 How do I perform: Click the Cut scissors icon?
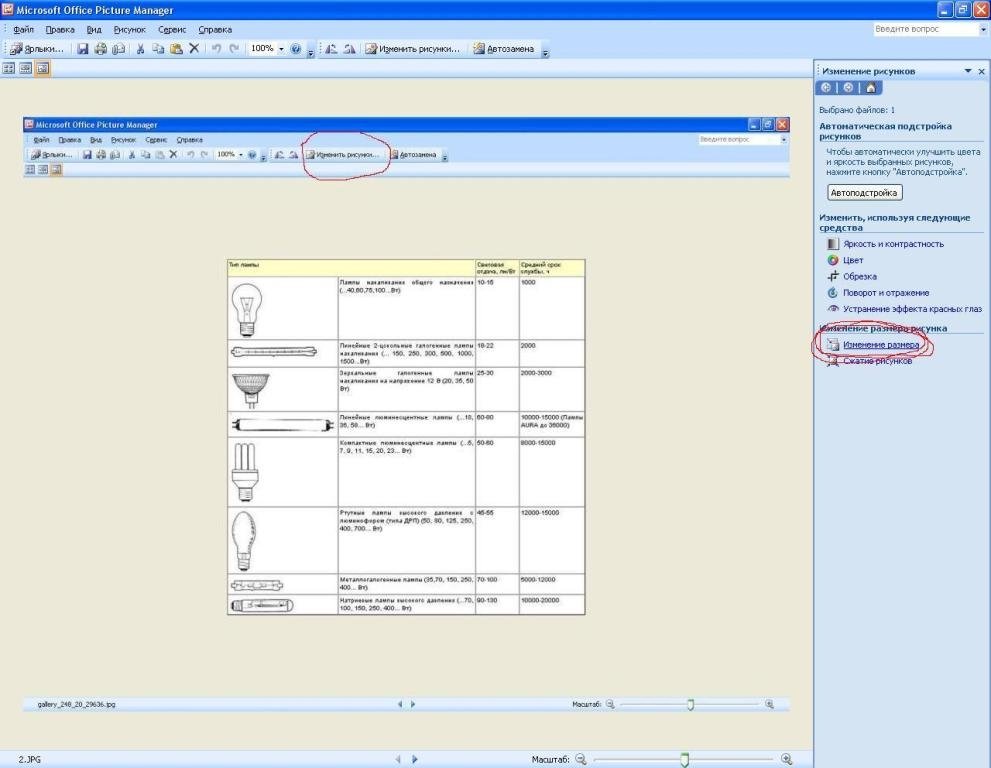tap(140, 49)
